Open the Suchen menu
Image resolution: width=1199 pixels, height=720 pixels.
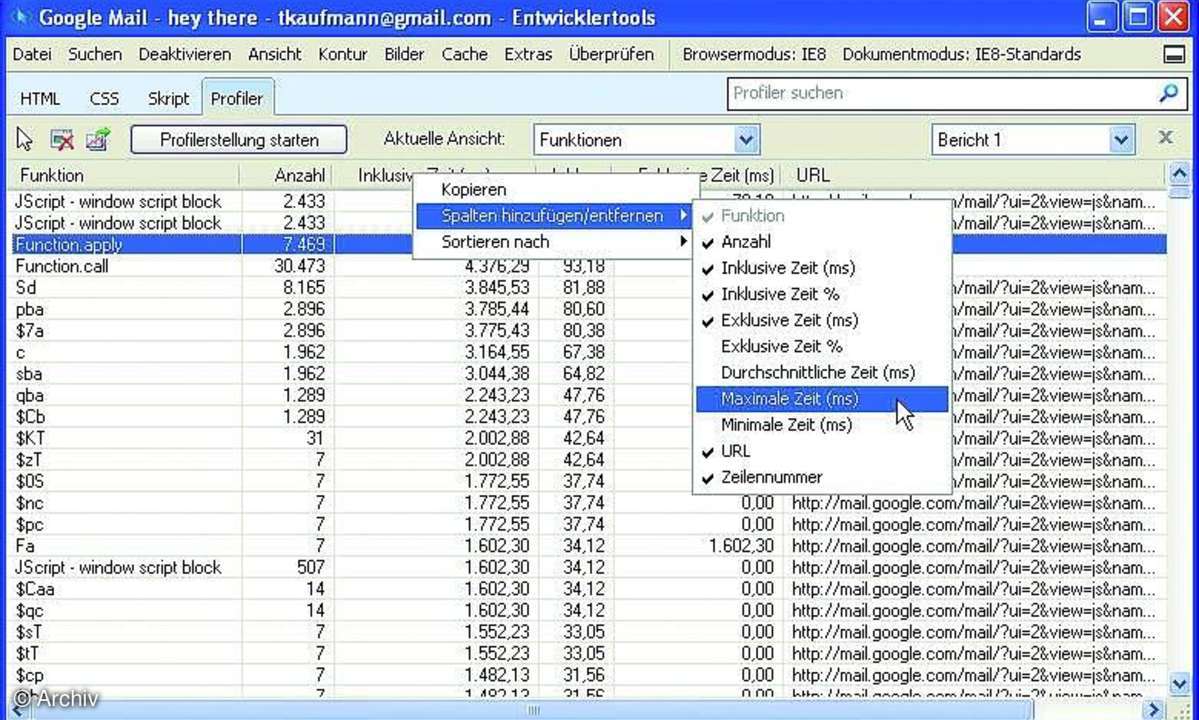95,54
